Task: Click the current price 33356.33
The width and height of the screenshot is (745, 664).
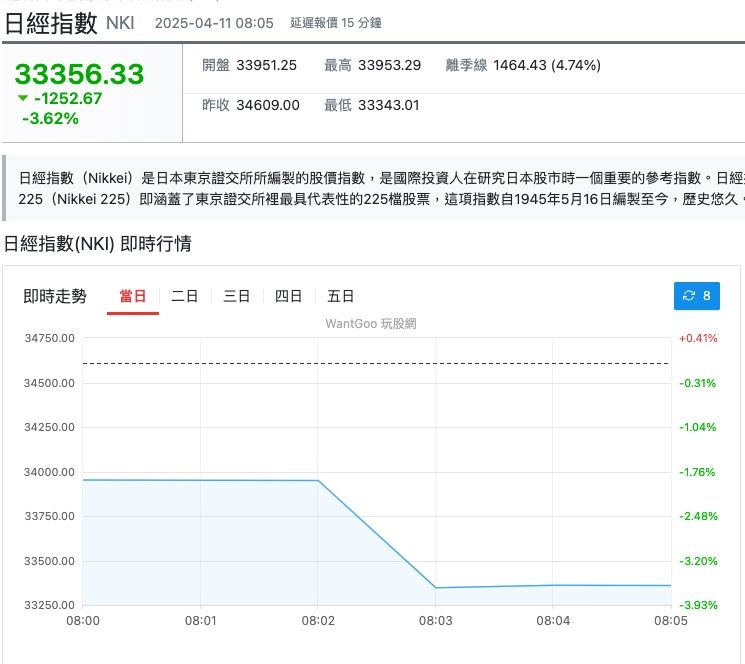Action: click(x=80, y=74)
